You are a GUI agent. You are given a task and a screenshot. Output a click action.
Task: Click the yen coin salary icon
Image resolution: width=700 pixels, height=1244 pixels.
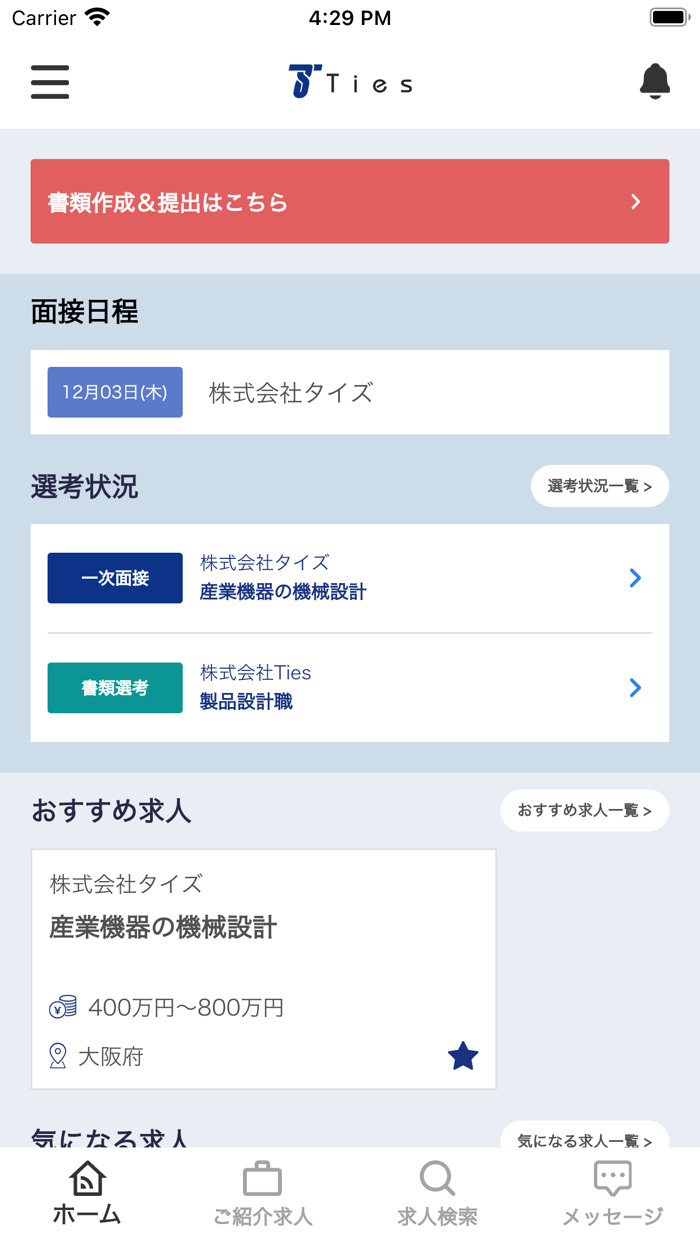tap(62, 1007)
